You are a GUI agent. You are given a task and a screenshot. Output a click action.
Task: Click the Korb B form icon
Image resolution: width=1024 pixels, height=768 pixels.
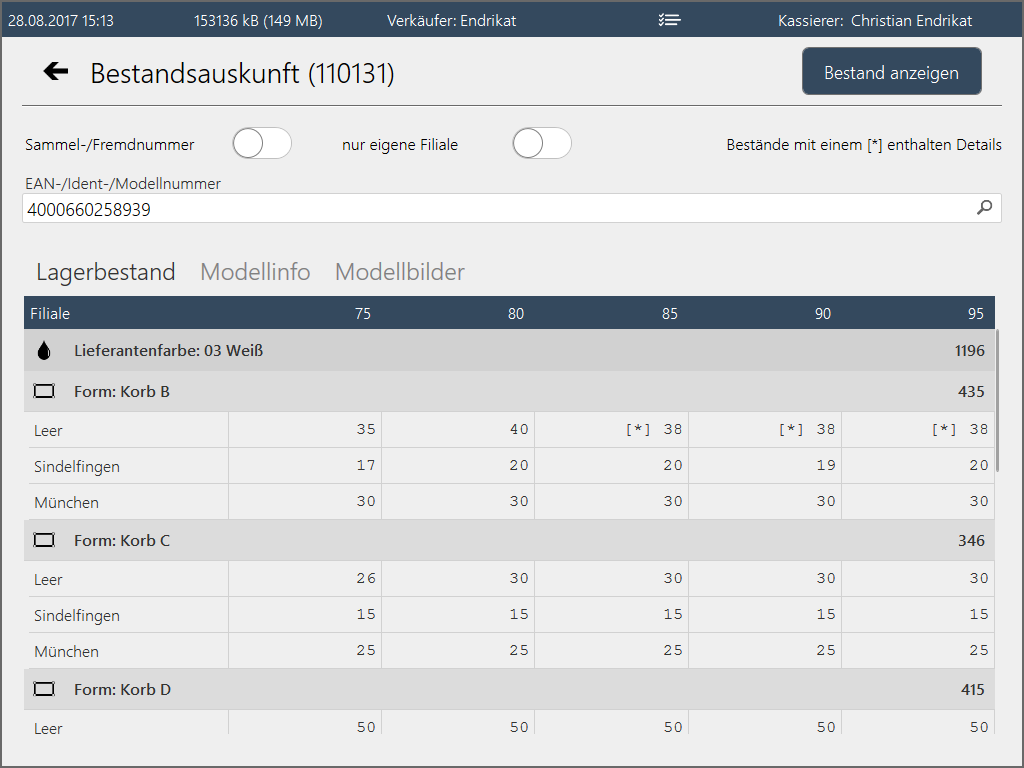[44, 392]
